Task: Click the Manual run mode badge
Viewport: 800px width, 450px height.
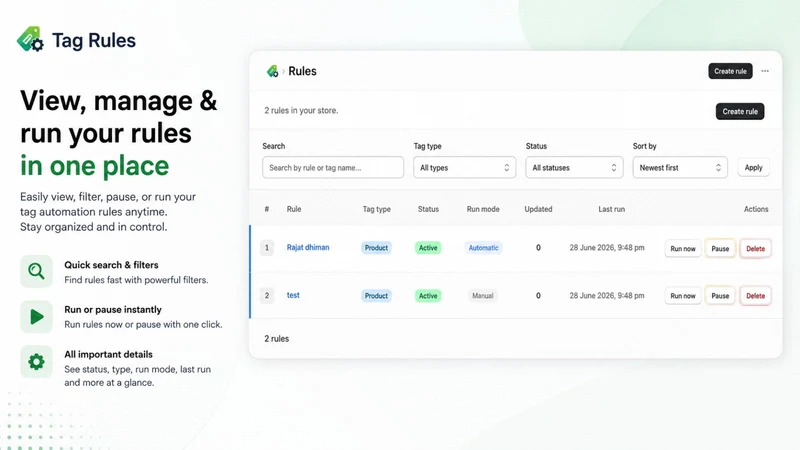Action: click(483, 296)
